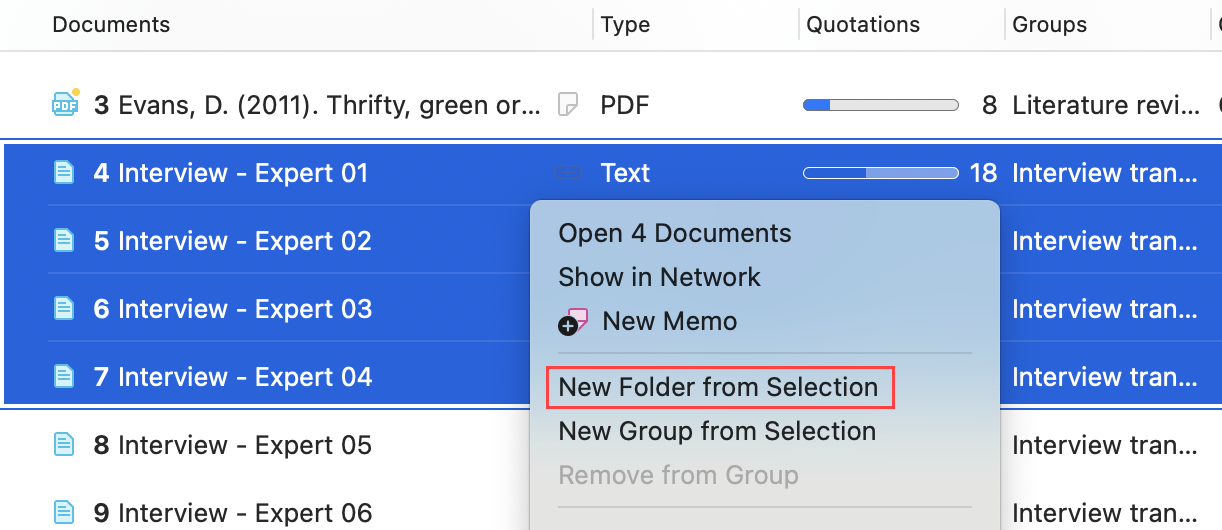Click quotation bar for Evans PDF row
1222x530 pixels.
880,104
